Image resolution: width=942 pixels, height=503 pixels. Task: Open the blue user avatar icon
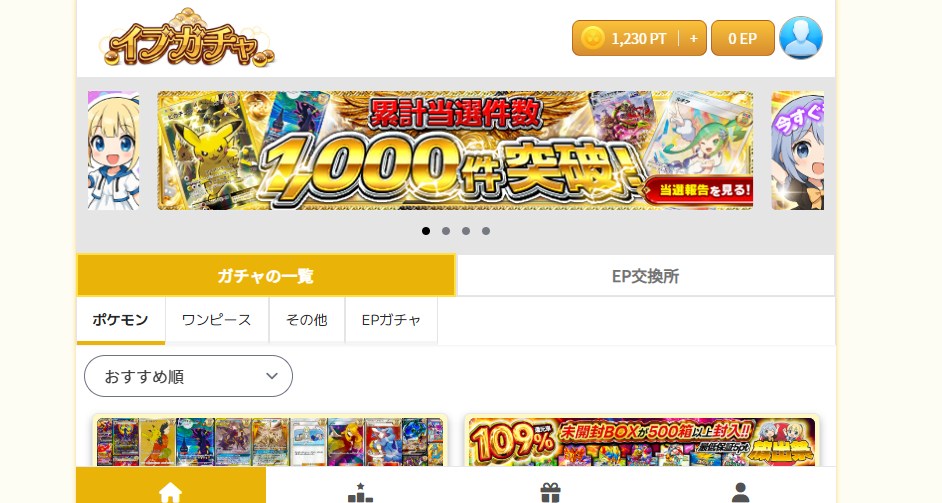(801, 38)
